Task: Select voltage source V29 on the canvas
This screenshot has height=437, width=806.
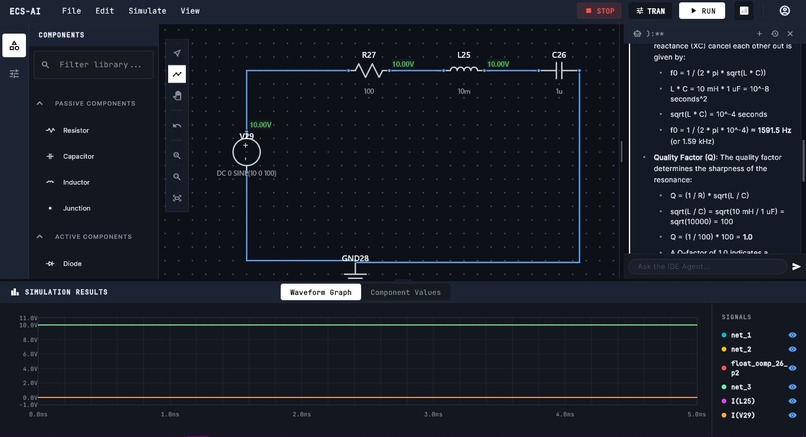Action: [x=246, y=152]
